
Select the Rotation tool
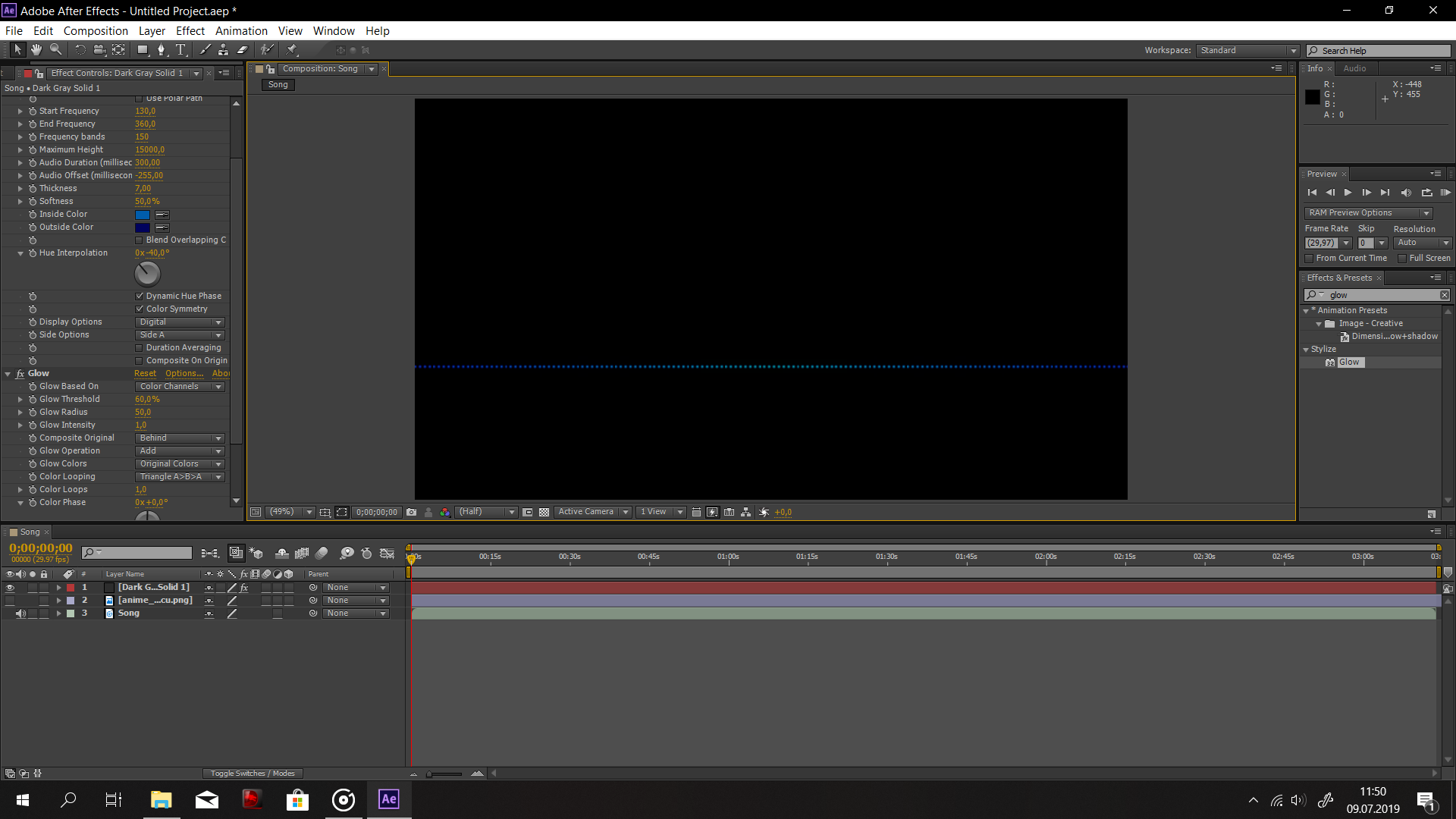(x=80, y=50)
